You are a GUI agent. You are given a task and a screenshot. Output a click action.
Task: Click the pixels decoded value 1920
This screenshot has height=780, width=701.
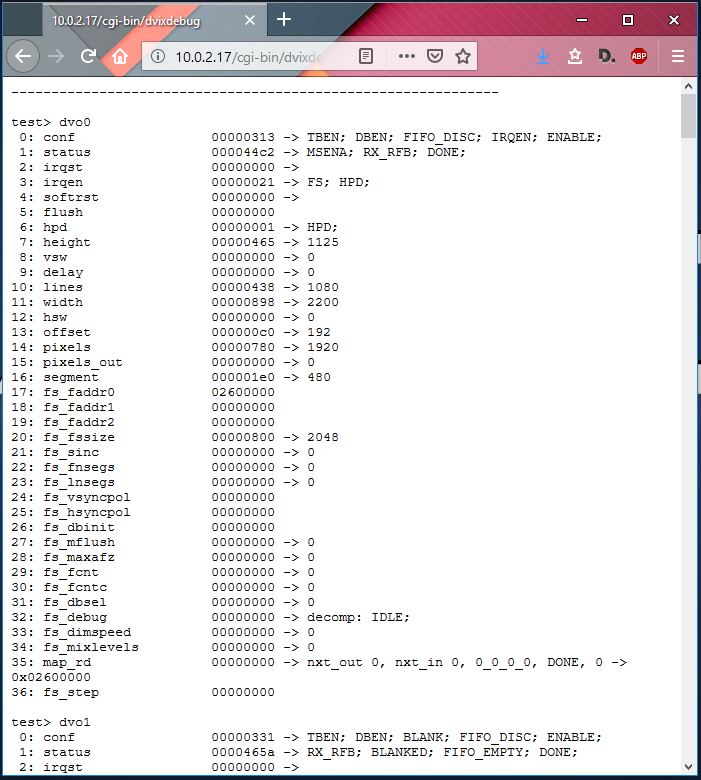click(323, 347)
